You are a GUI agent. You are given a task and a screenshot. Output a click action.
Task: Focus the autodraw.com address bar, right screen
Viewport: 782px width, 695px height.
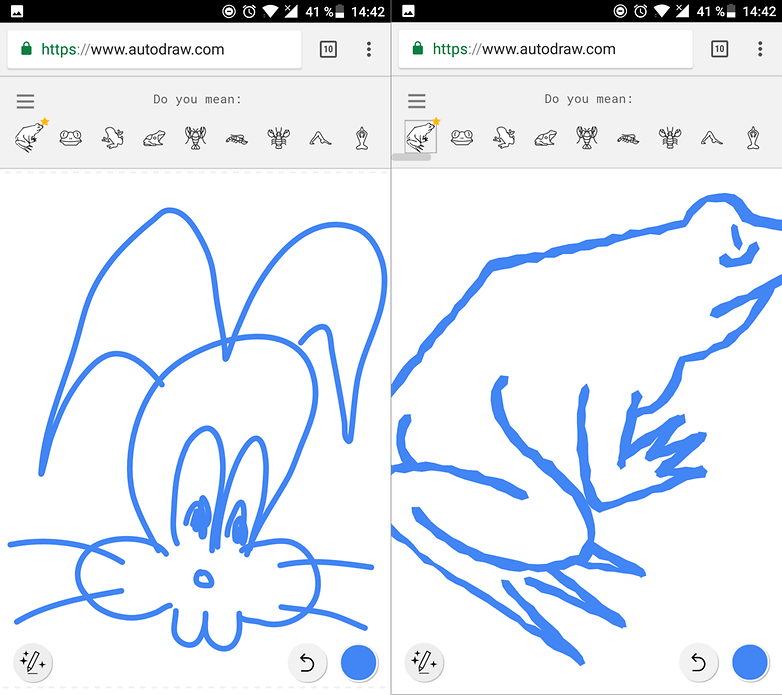pyautogui.click(x=546, y=49)
